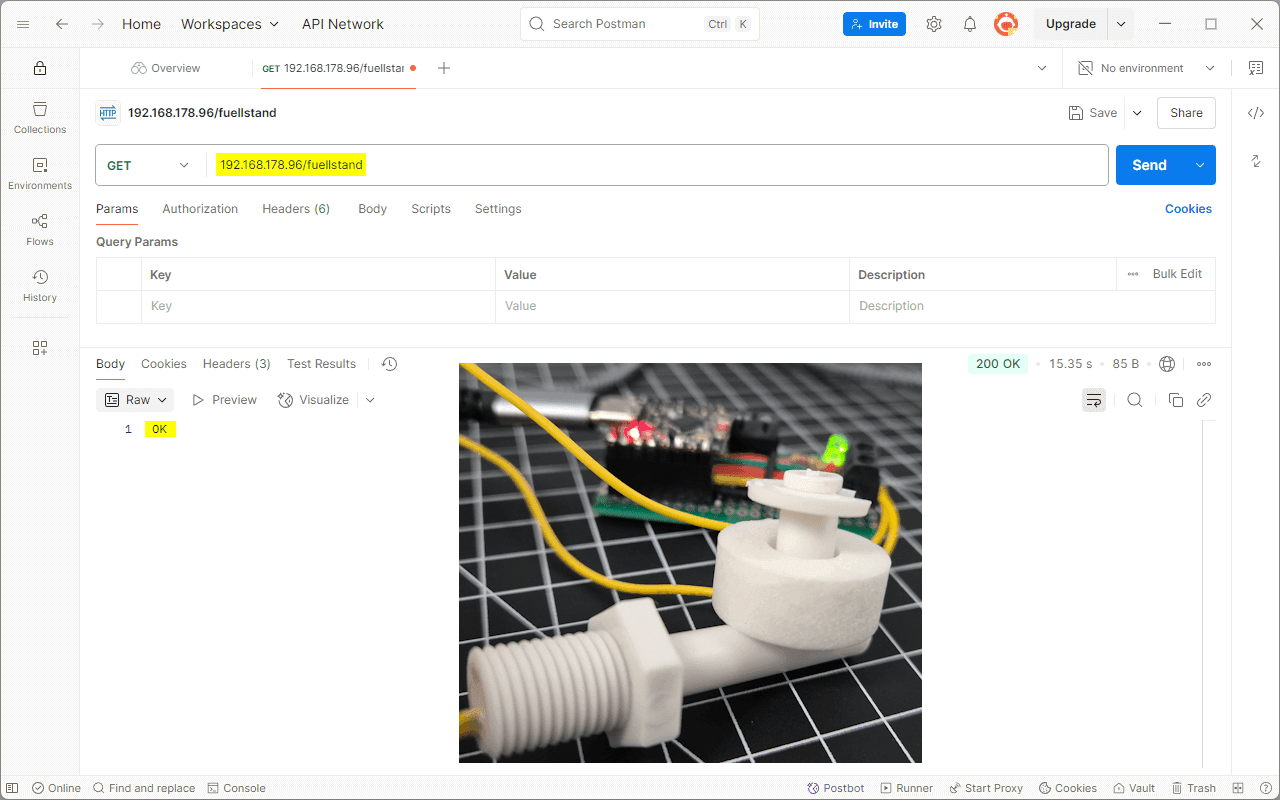The width and height of the screenshot is (1280, 800).
Task: Click the notifications bell icon
Action: click(x=969, y=24)
